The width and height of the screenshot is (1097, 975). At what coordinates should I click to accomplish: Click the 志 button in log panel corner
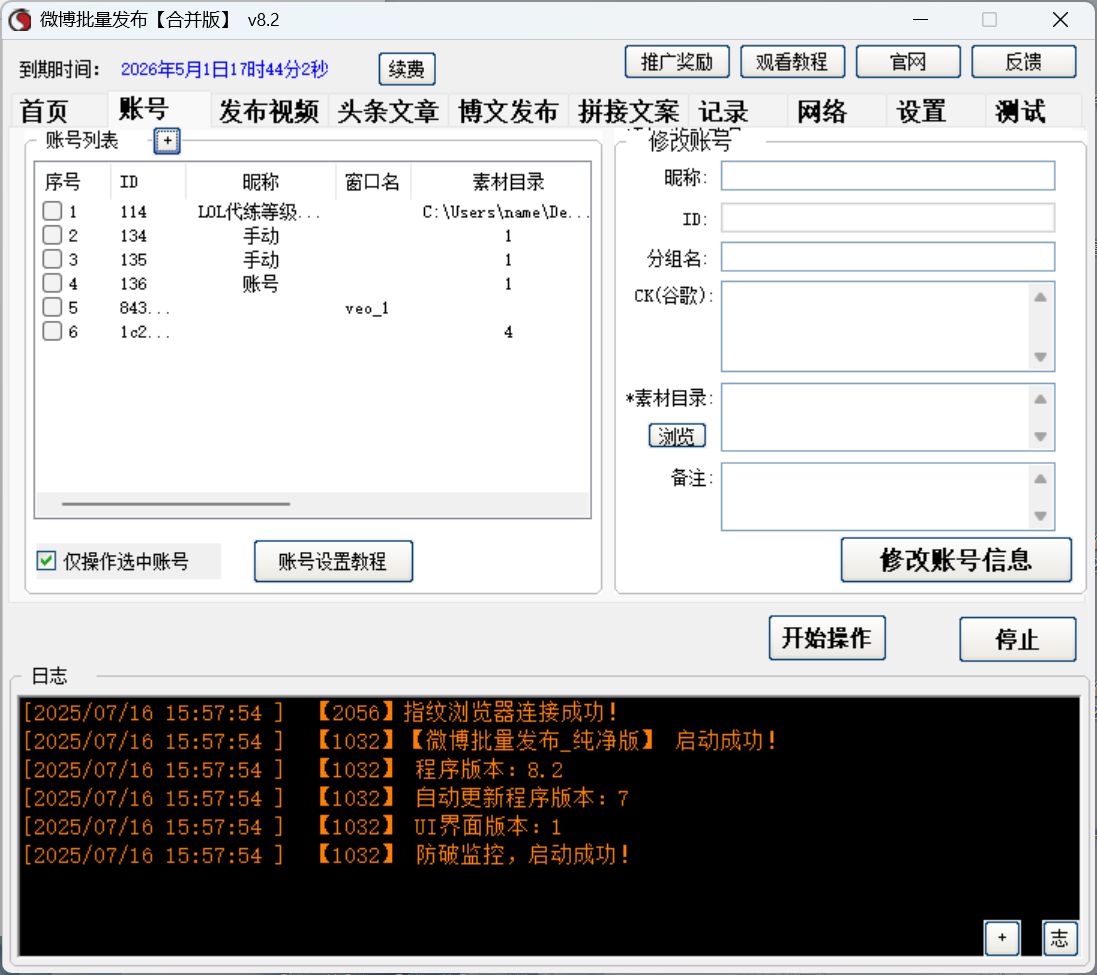point(1059,938)
